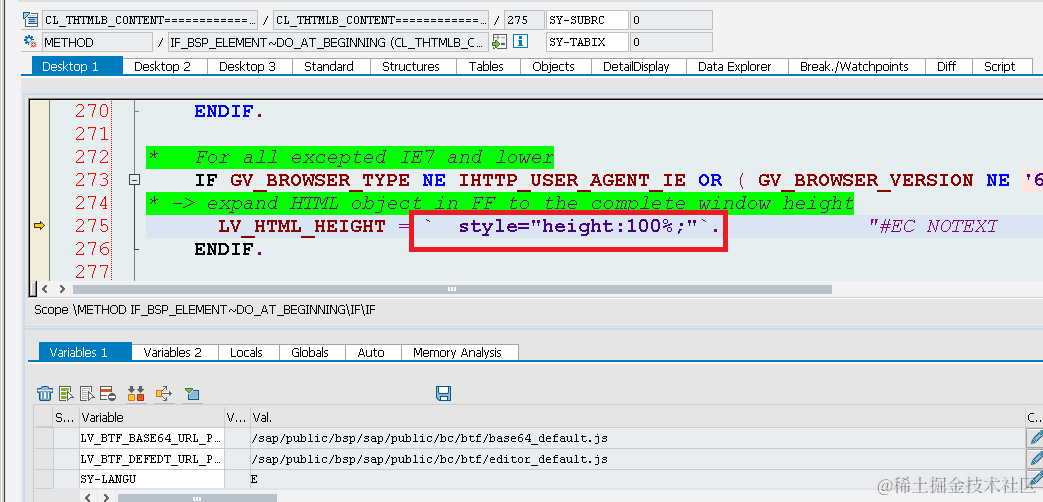
Task: Select the SY-LANGU variable cell
Action: tap(152, 479)
